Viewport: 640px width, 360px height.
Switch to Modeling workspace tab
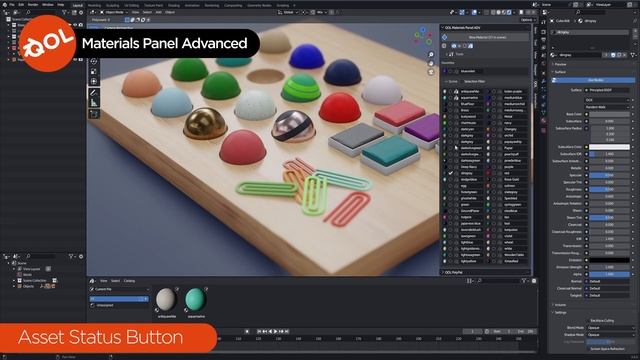pos(95,5)
